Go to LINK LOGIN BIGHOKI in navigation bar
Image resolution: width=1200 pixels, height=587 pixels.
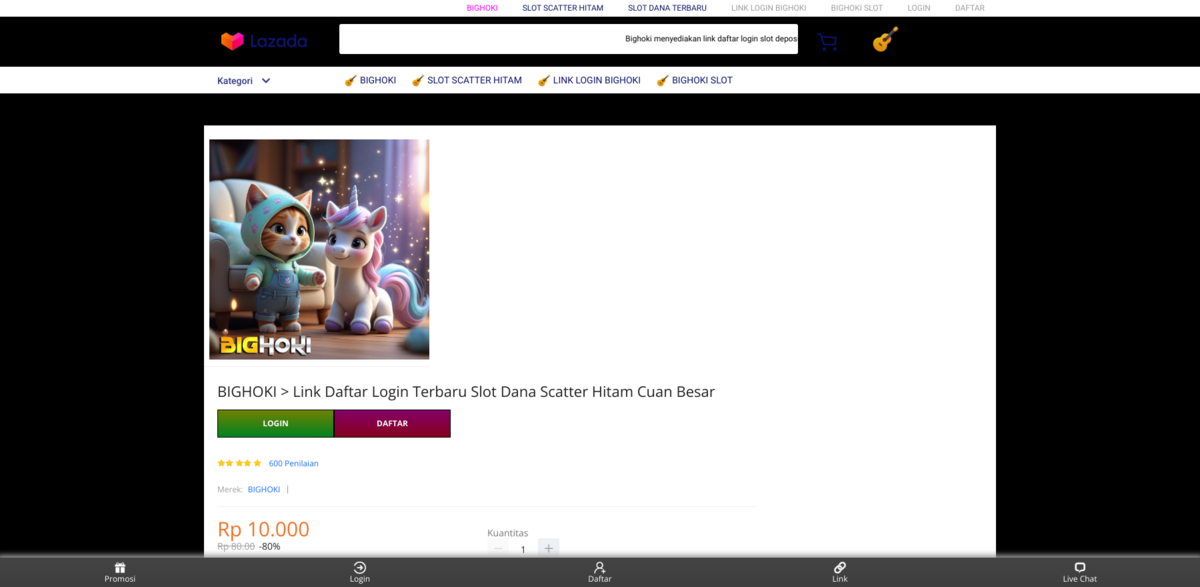pos(596,81)
